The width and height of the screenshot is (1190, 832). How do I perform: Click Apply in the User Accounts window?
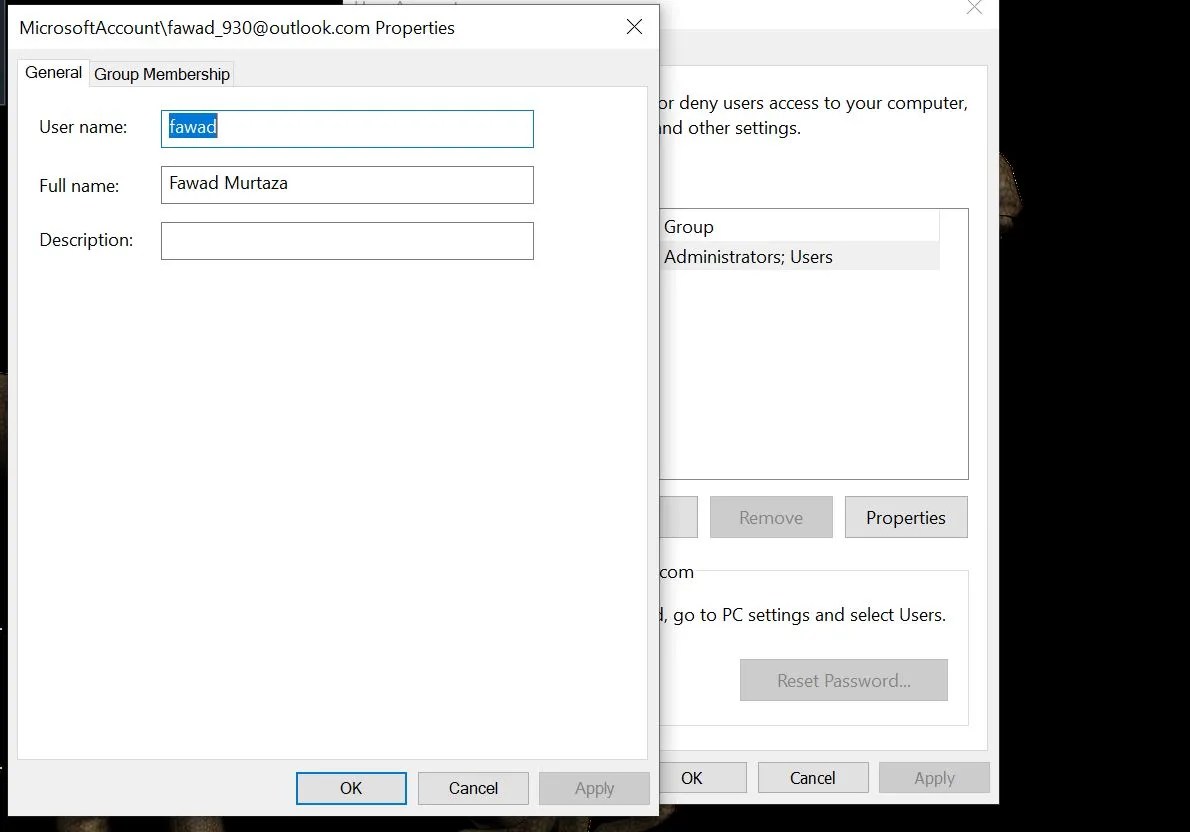click(x=933, y=777)
